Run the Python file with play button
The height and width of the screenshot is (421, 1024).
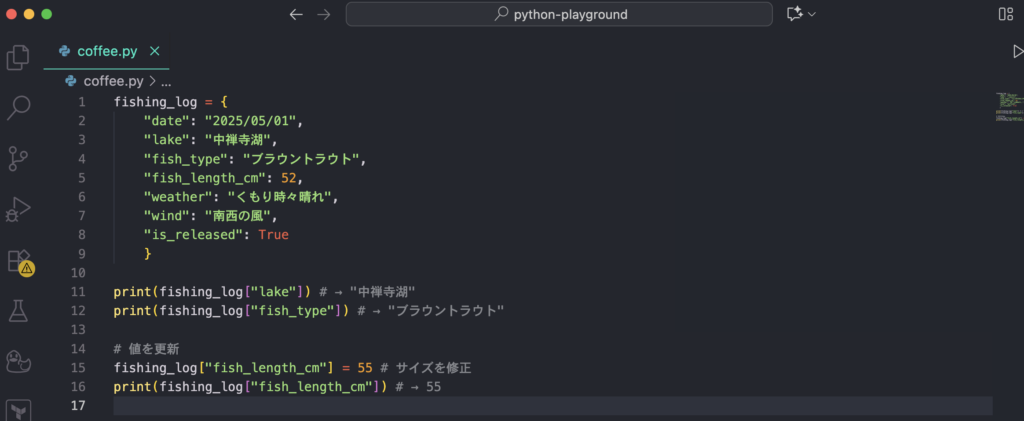point(1018,51)
